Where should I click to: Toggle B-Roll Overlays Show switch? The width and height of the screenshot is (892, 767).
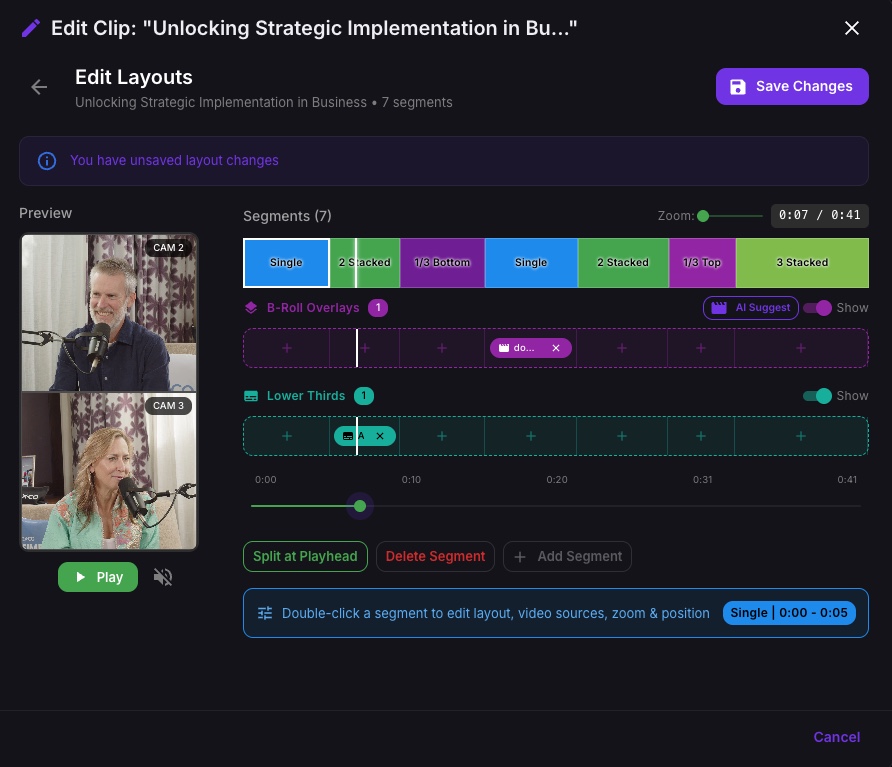point(817,308)
